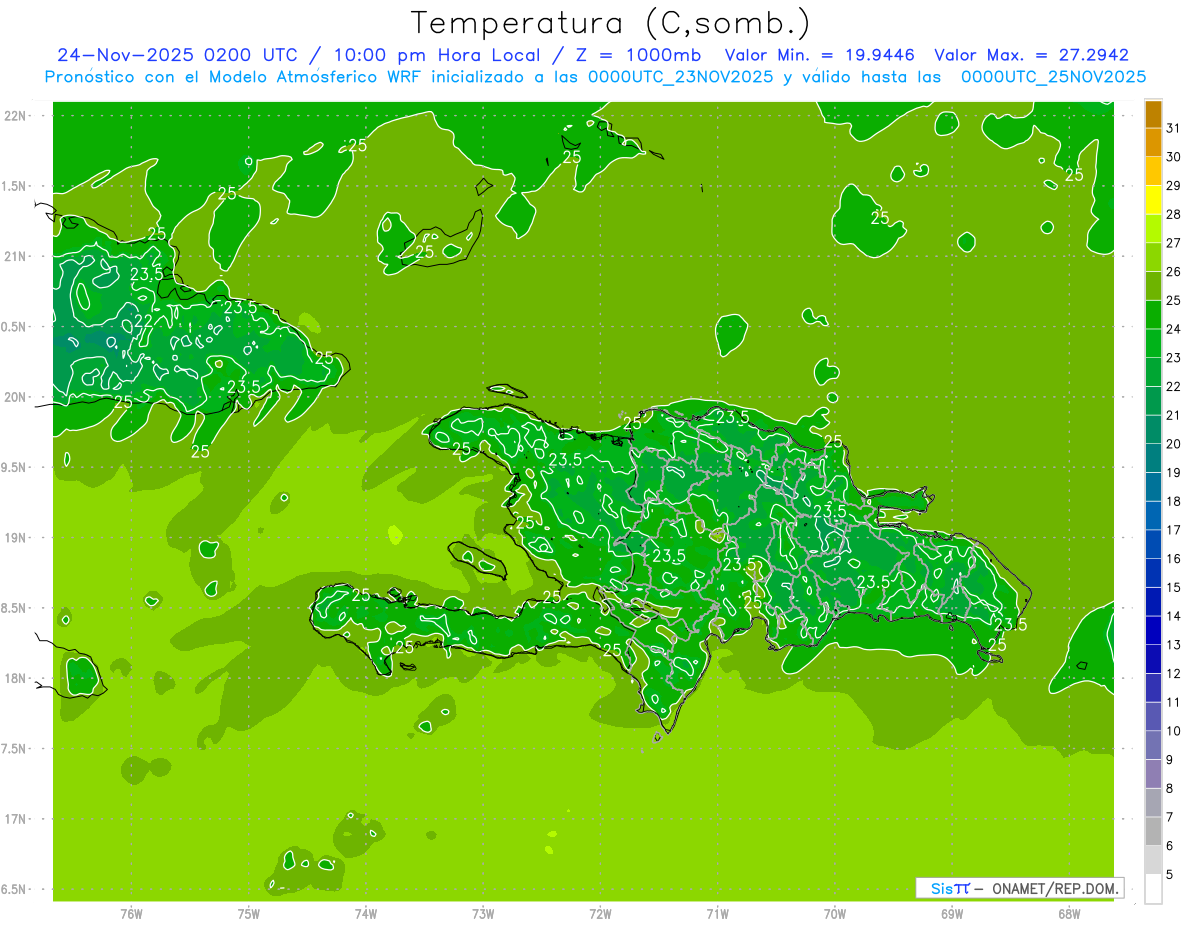Click the colorbar legend value 12
Screen dimensions: 1200x927
click(x=1173, y=674)
